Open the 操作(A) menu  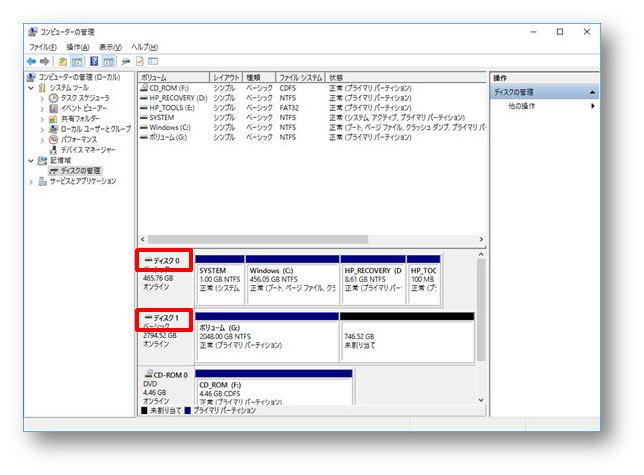click(78, 47)
